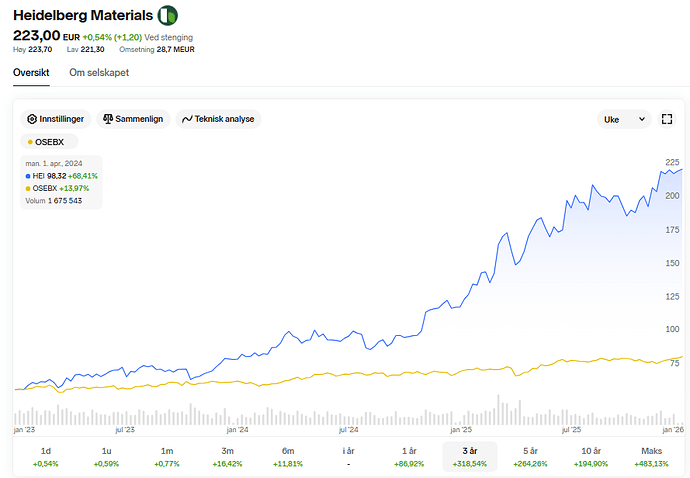Select the Maks time range

click(651, 457)
